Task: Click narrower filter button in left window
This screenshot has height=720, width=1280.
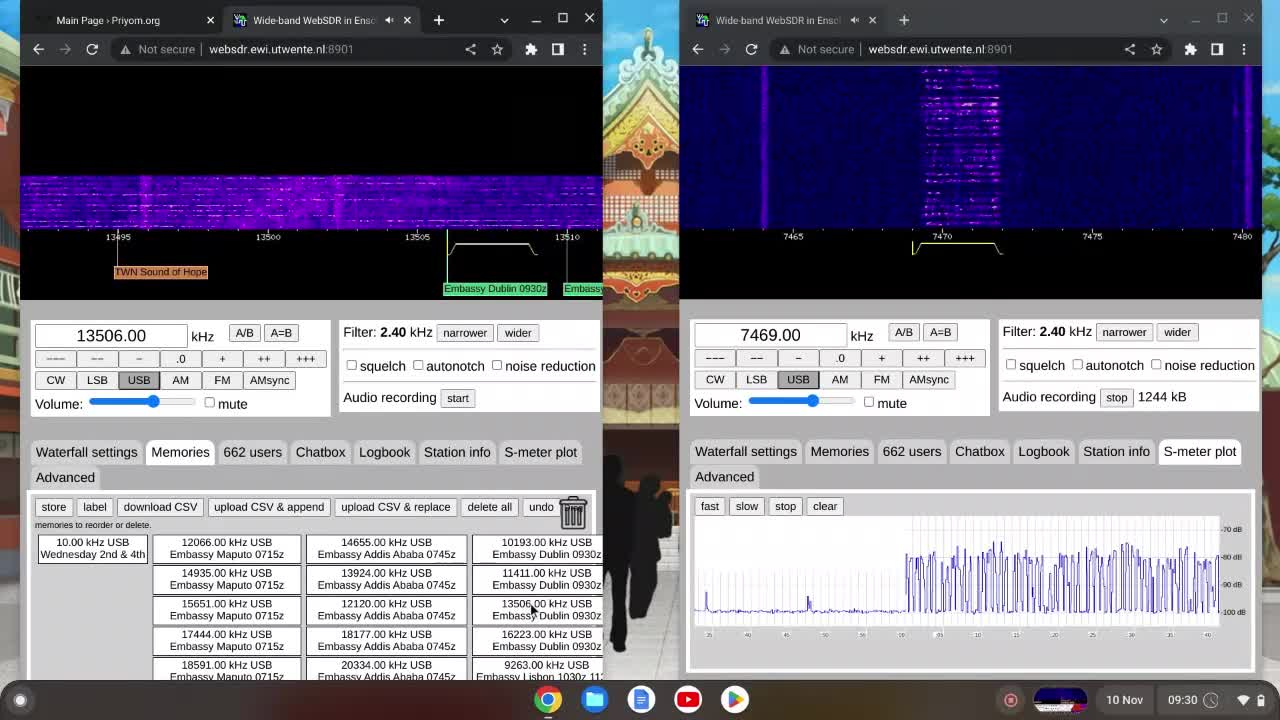Action: pos(465,333)
